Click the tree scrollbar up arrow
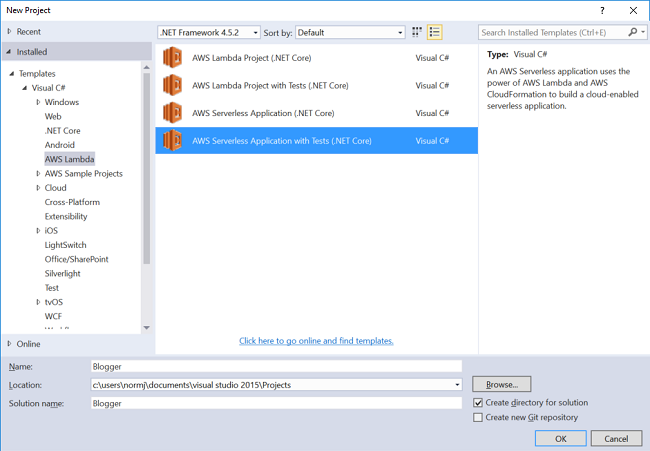This screenshot has width=650, height=451. 146,67
